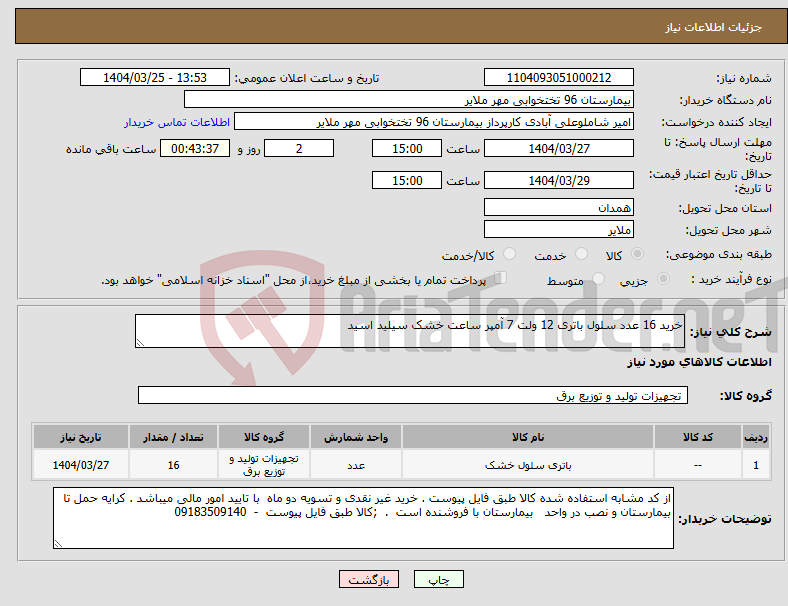Open اطلاعات تماس خریدار link
The width and height of the screenshot is (788, 606).
point(177,122)
